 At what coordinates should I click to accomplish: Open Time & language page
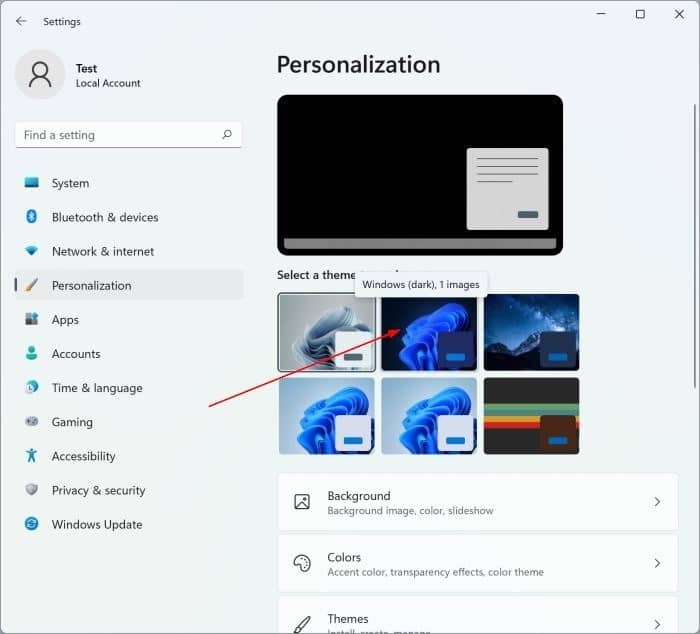click(x=129, y=388)
